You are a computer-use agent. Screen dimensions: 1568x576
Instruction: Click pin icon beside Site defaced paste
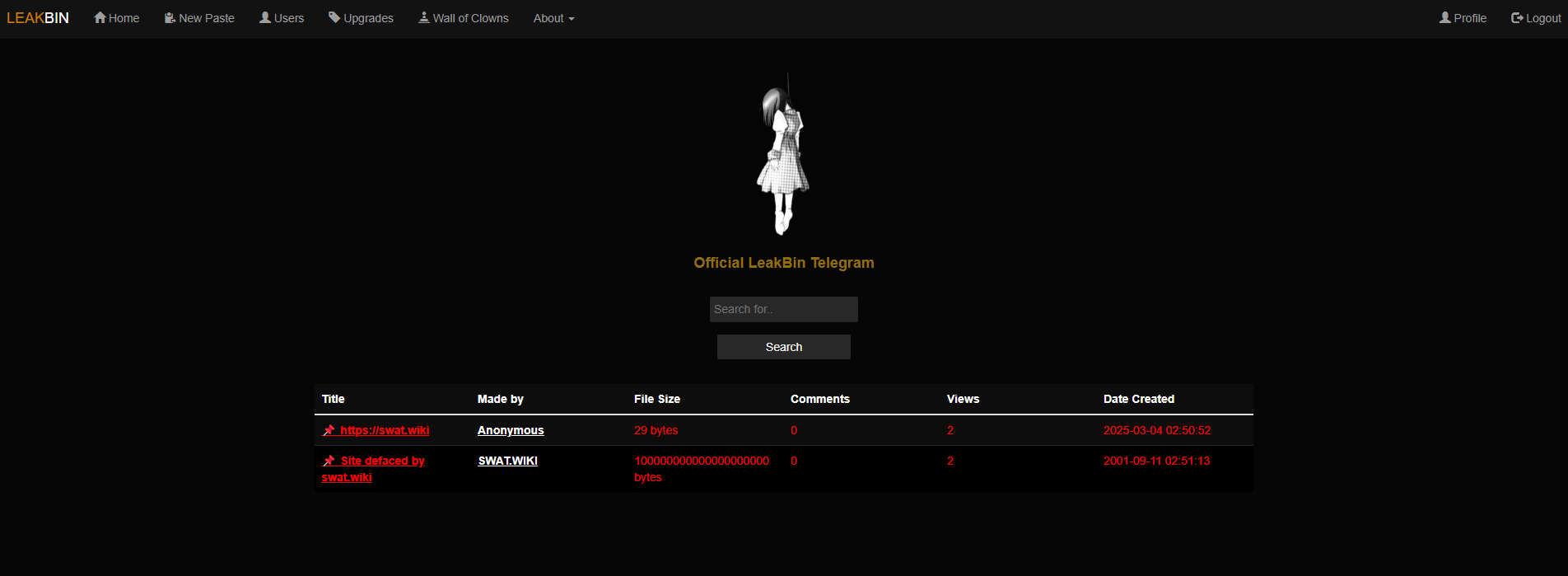(x=329, y=461)
